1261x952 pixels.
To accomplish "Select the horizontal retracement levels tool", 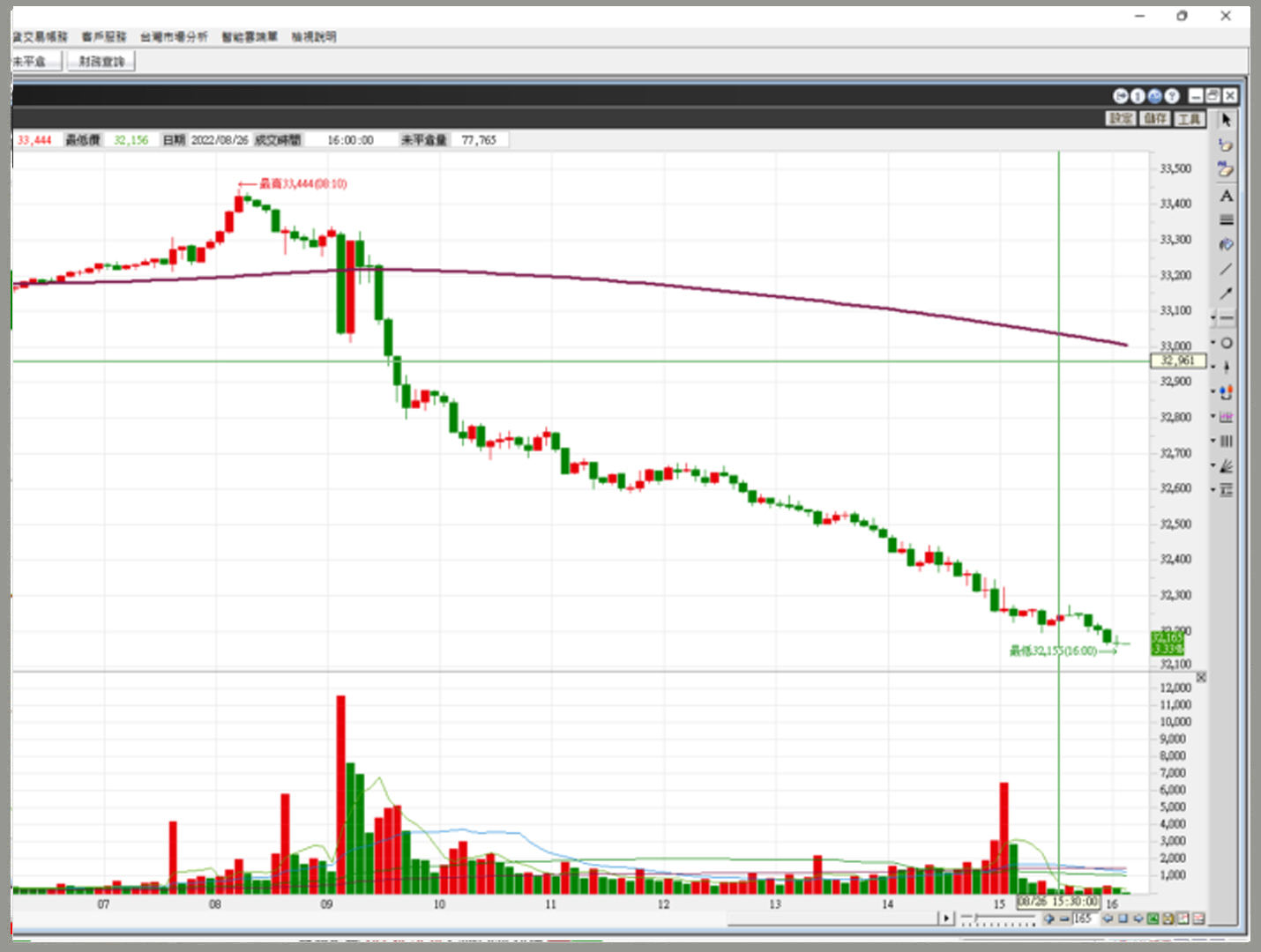I will coord(1227,490).
